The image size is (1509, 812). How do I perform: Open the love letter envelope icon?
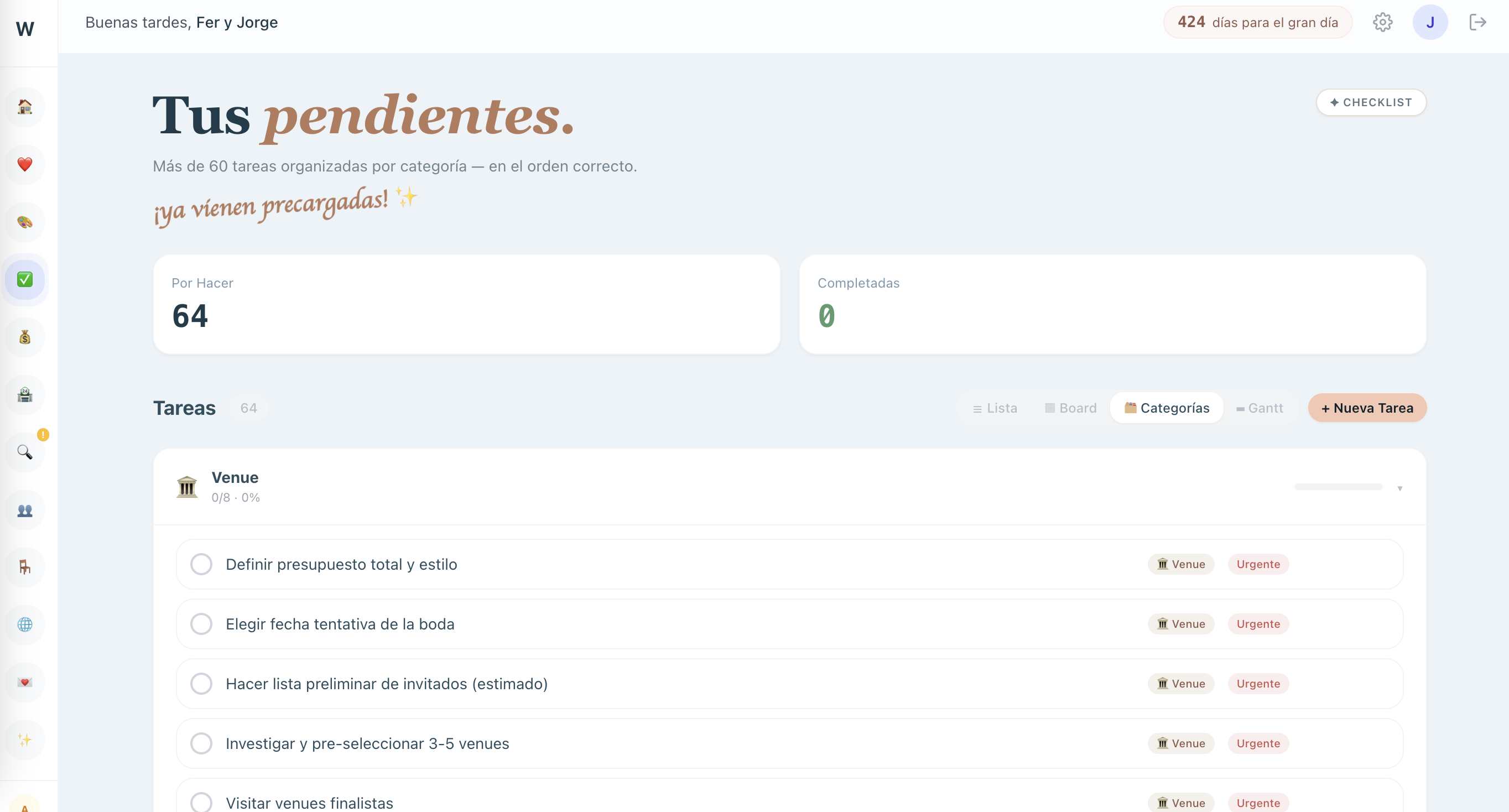pos(24,682)
